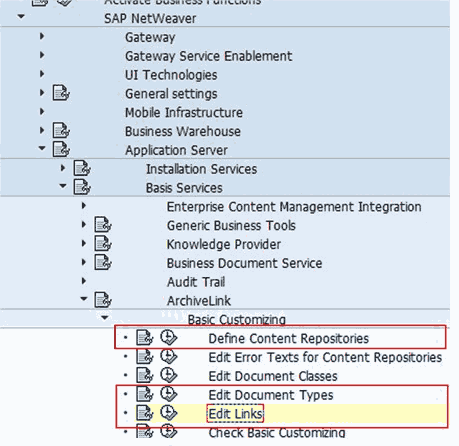This screenshot has height=446, width=459.
Task: Expand the Mobile Infrastructure node
Action: coord(42,111)
